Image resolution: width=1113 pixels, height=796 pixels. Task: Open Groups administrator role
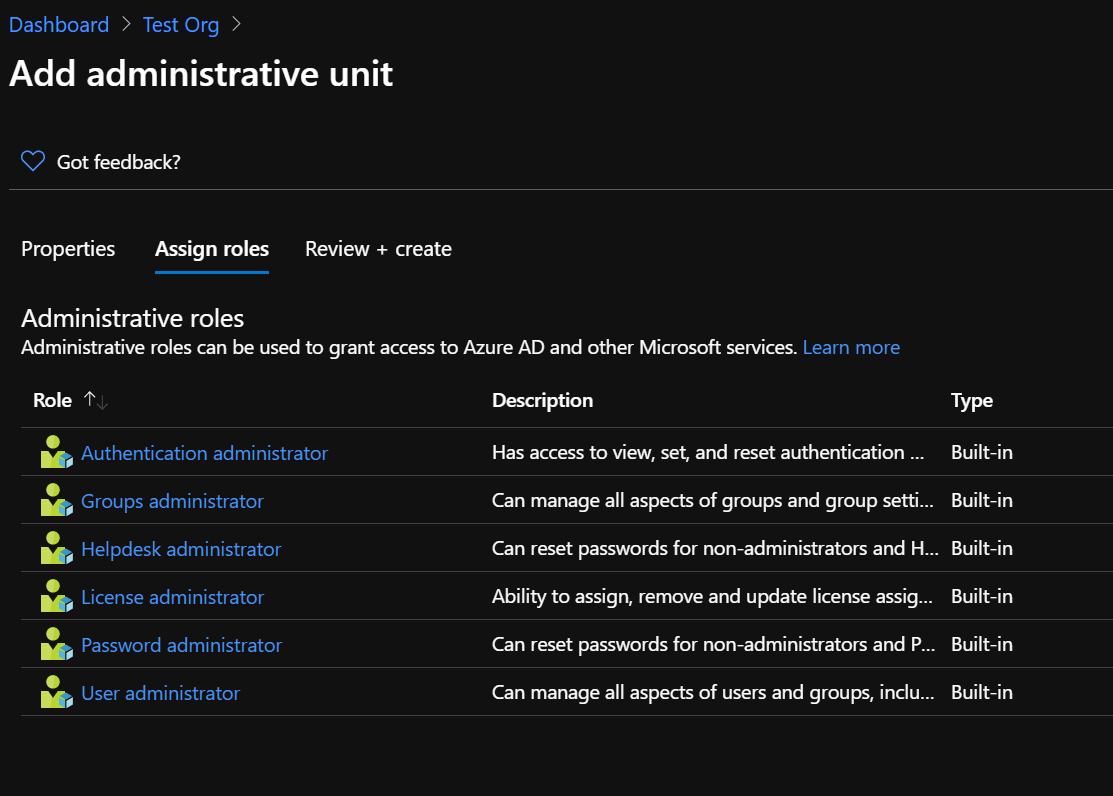click(x=172, y=501)
